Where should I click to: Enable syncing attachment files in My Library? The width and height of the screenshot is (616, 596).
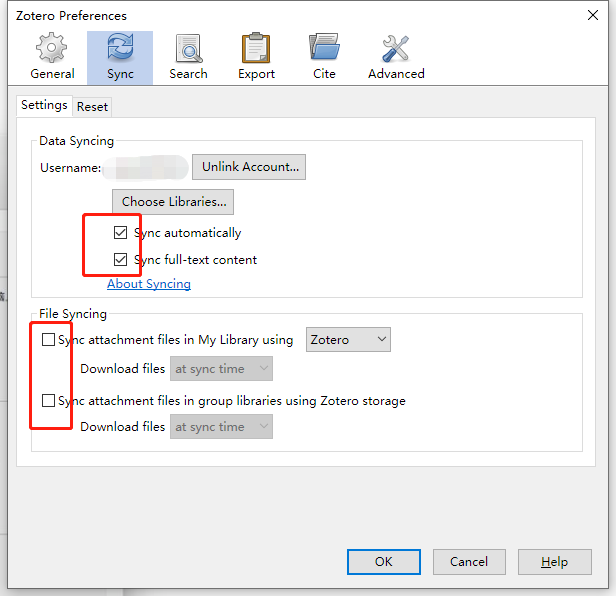(48, 339)
